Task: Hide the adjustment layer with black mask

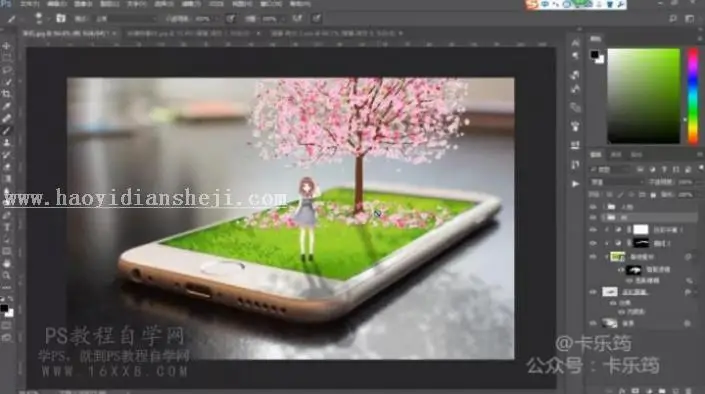Action: pos(593,243)
